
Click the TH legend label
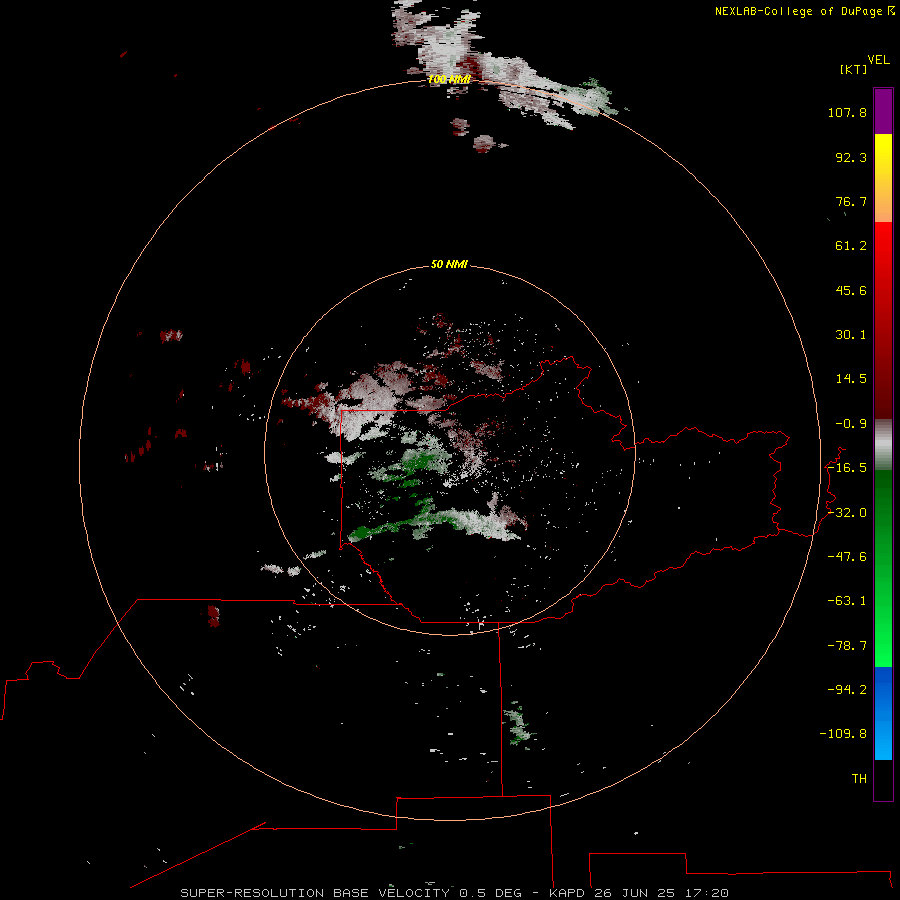click(x=859, y=778)
